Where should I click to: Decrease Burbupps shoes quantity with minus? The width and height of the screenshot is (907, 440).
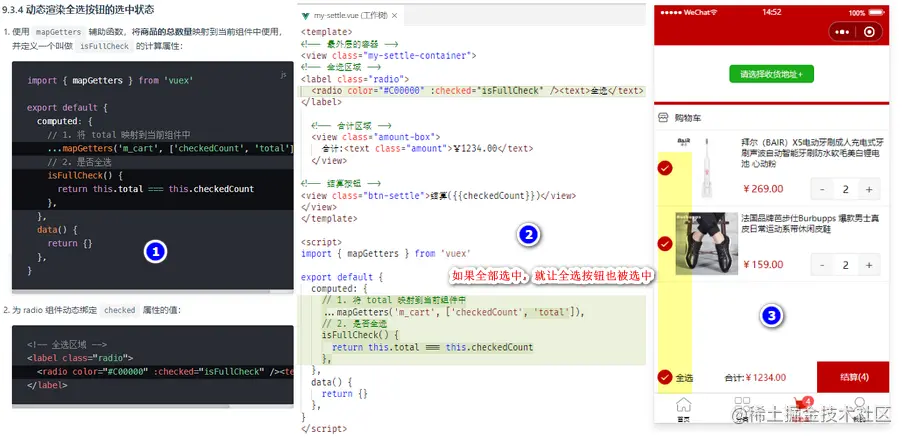coord(823,265)
